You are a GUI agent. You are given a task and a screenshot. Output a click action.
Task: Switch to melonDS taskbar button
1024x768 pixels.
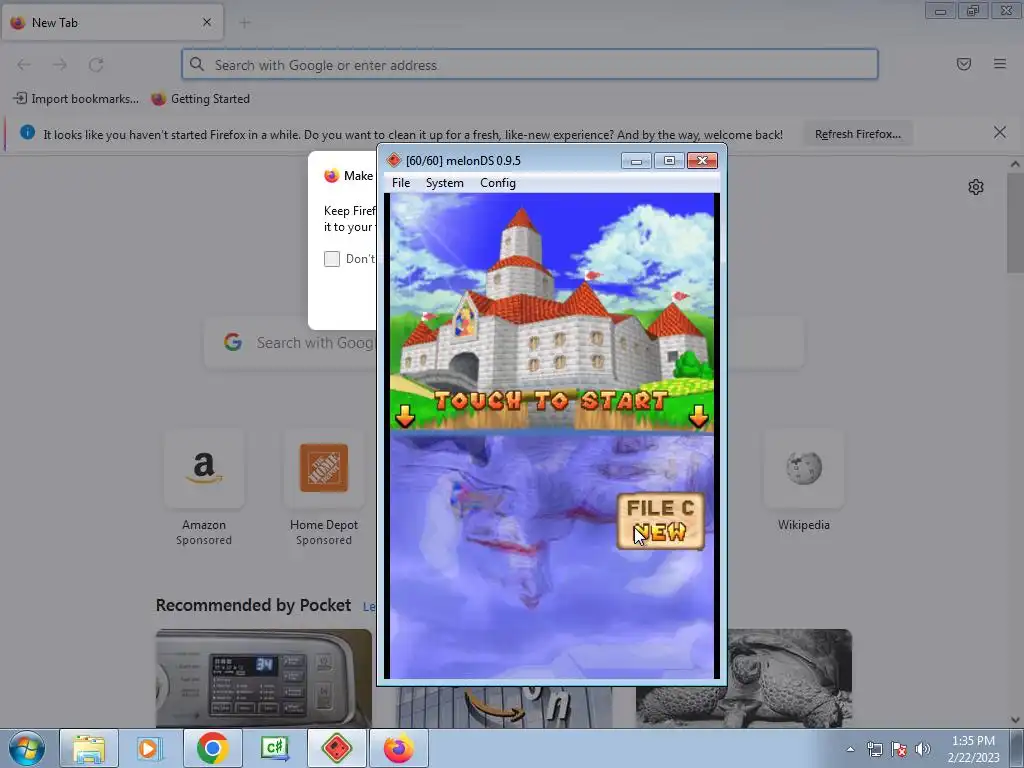pyautogui.click(x=336, y=748)
